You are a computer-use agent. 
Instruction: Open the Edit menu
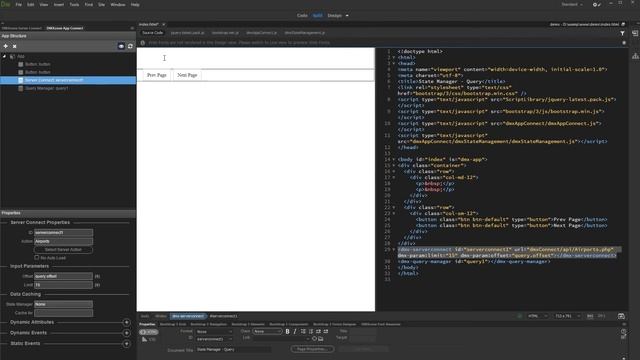click(x=31, y=4)
